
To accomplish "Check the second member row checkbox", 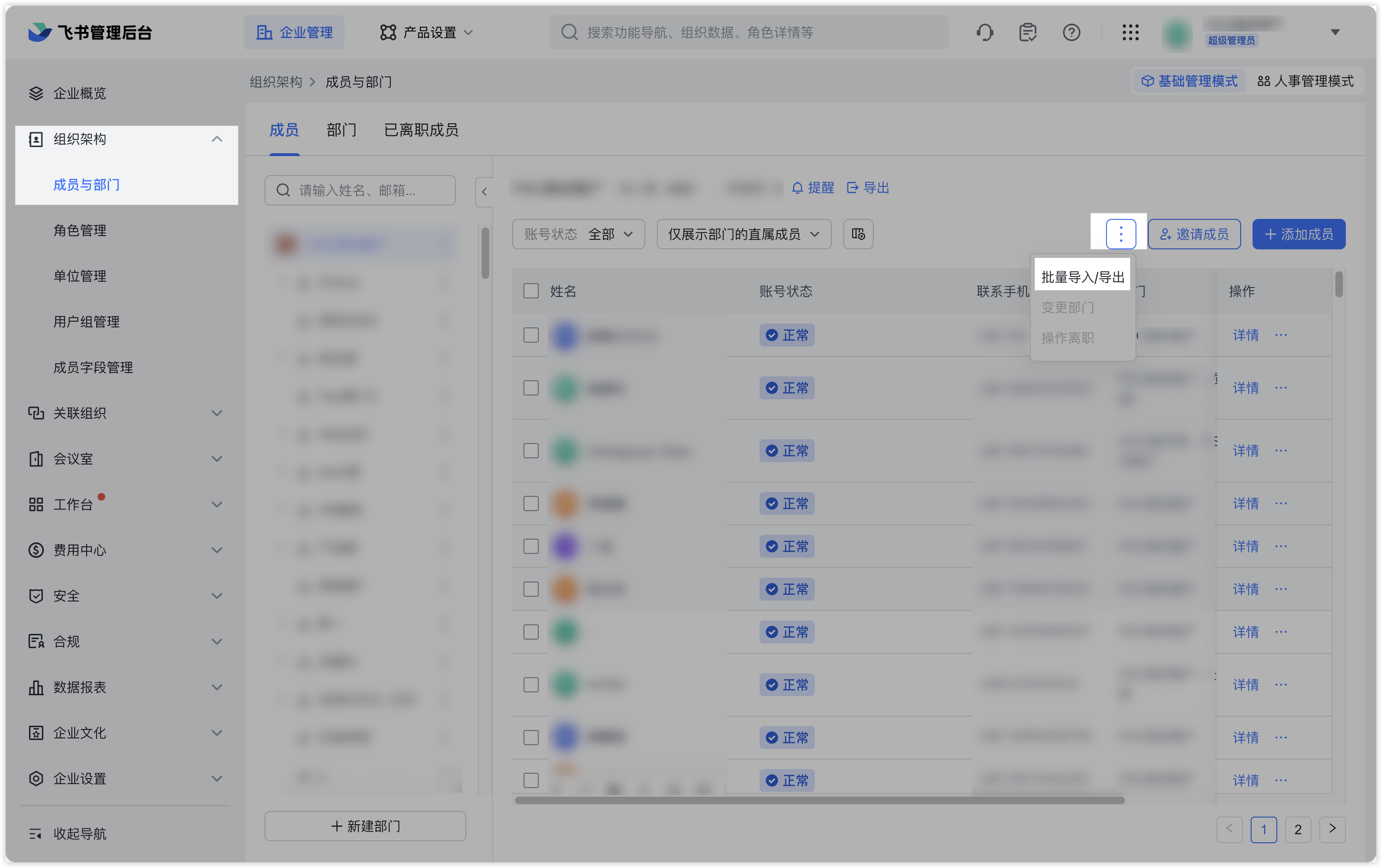I will pyautogui.click(x=531, y=388).
